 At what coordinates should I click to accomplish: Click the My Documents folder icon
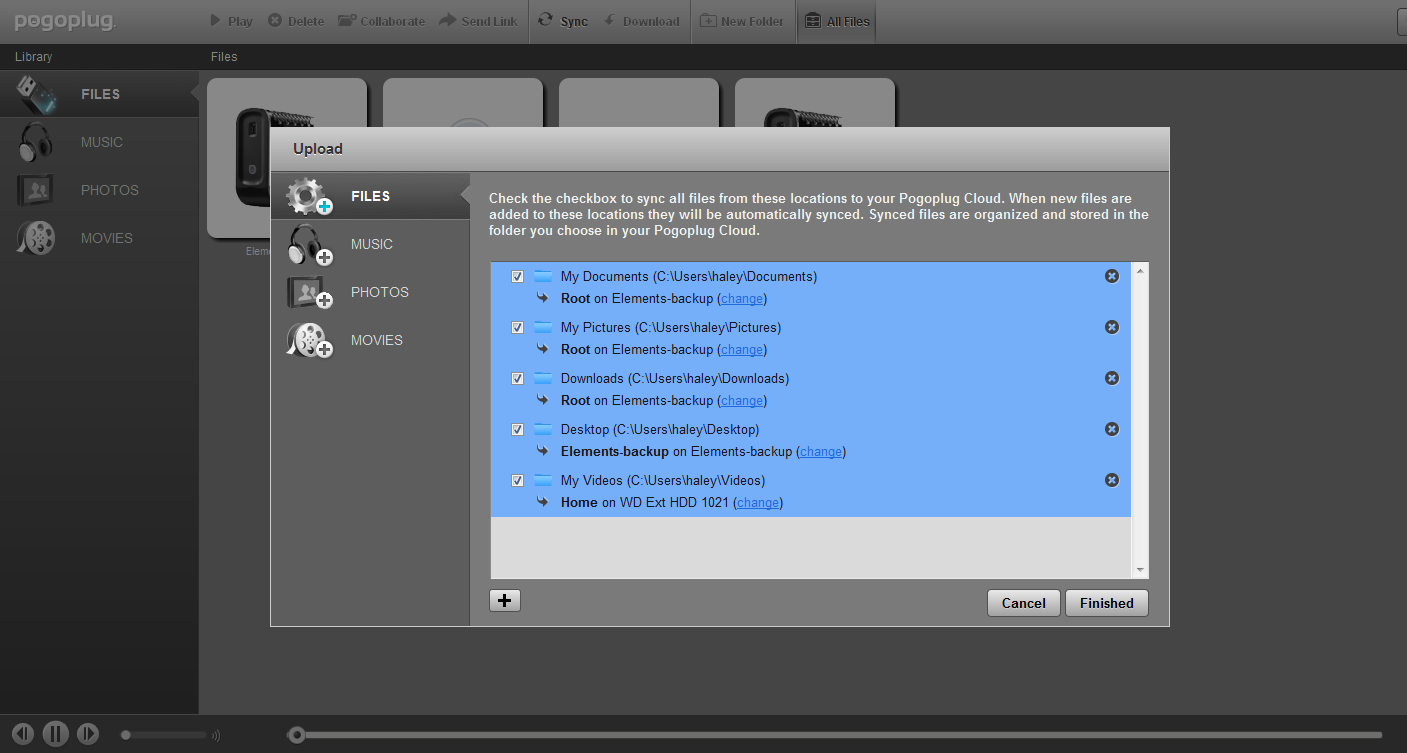pyautogui.click(x=543, y=276)
